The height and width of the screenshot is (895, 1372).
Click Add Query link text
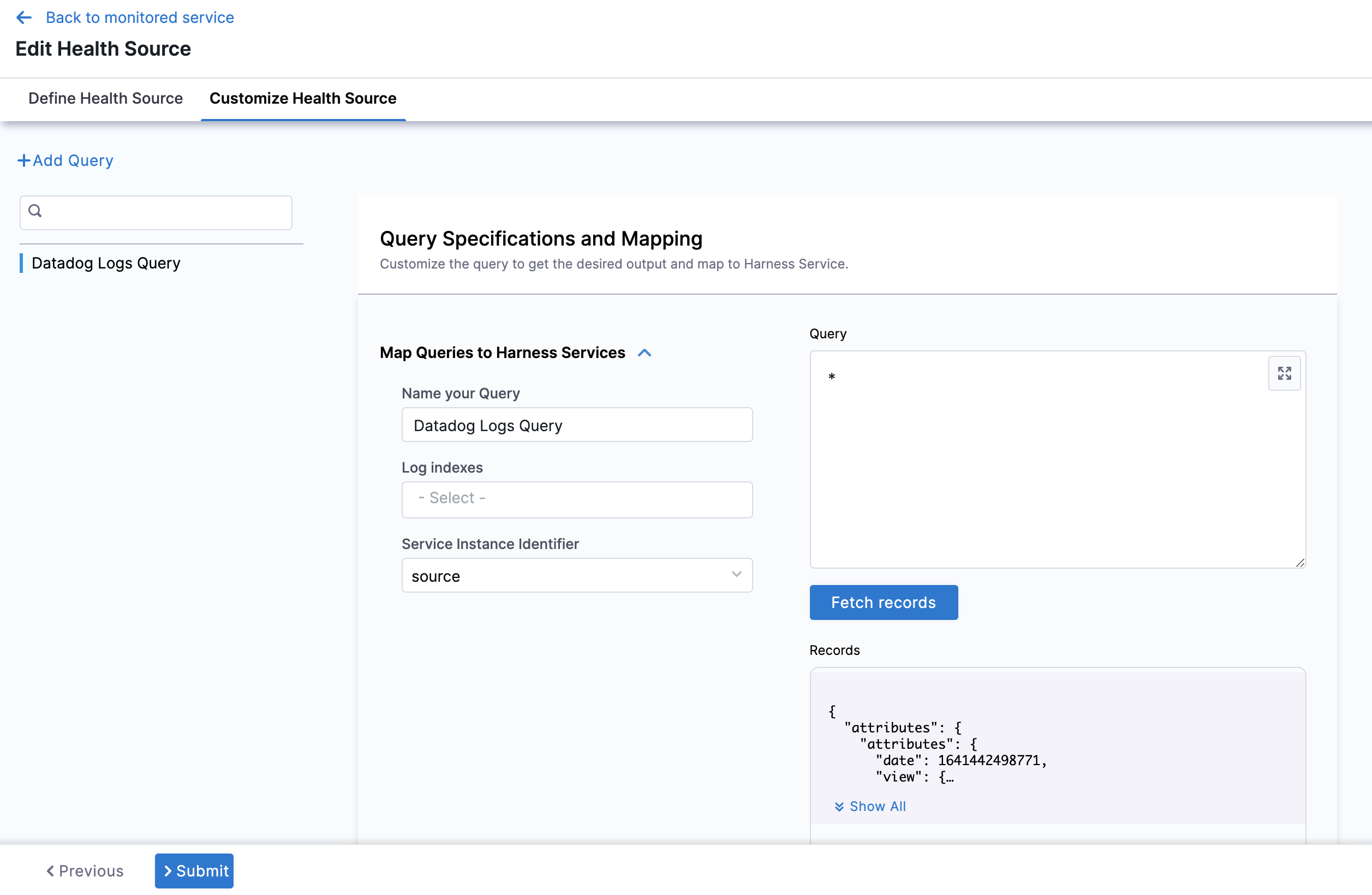[x=73, y=160]
